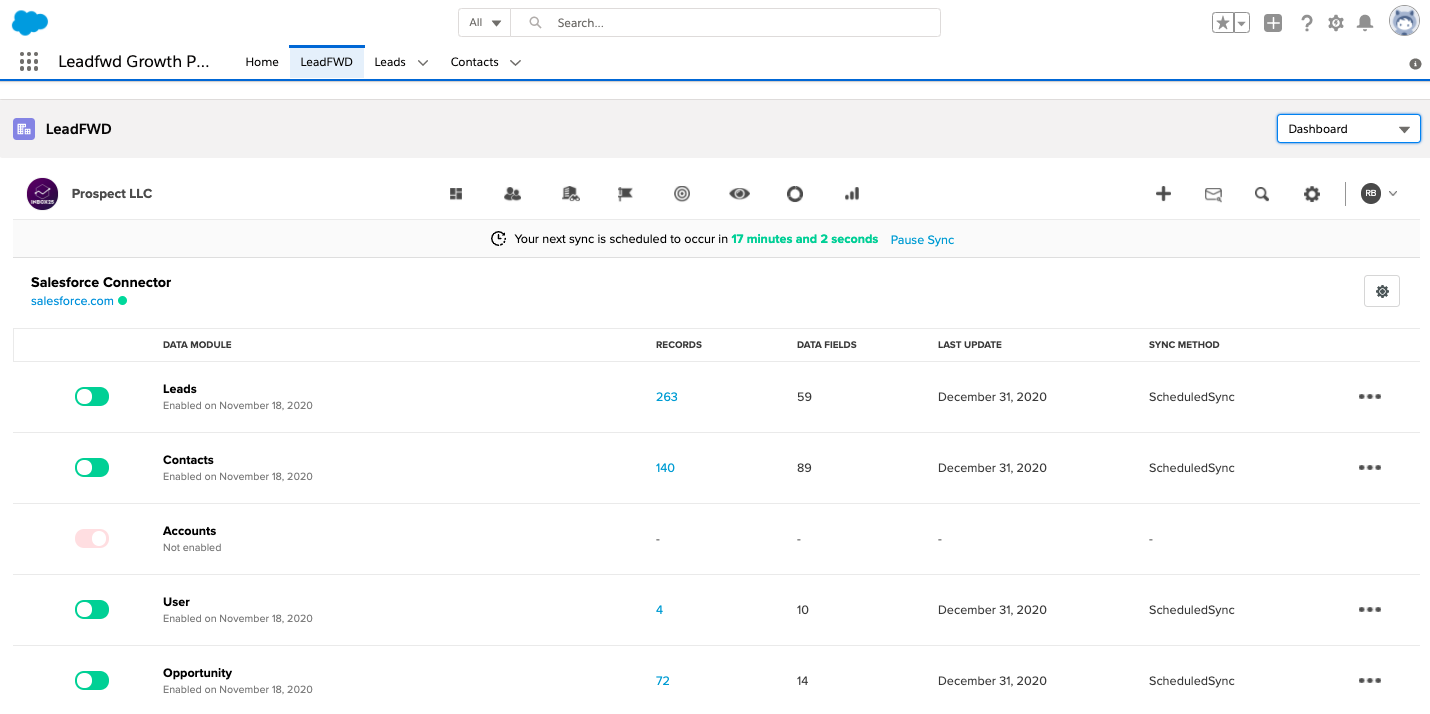Click the plus add icon in LeadFWD toolbar
The height and width of the screenshot is (714, 1430).
tap(1163, 194)
